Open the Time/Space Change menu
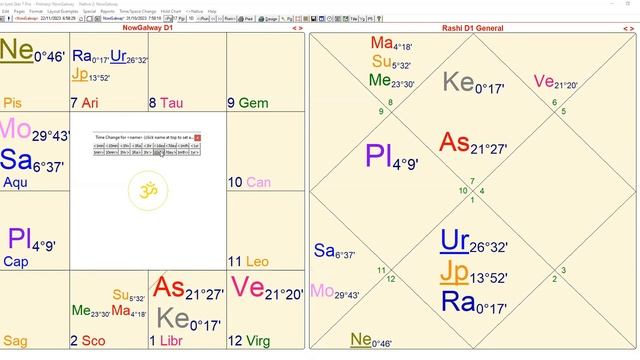Viewport: 640px width, 360px height. coord(138,11)
